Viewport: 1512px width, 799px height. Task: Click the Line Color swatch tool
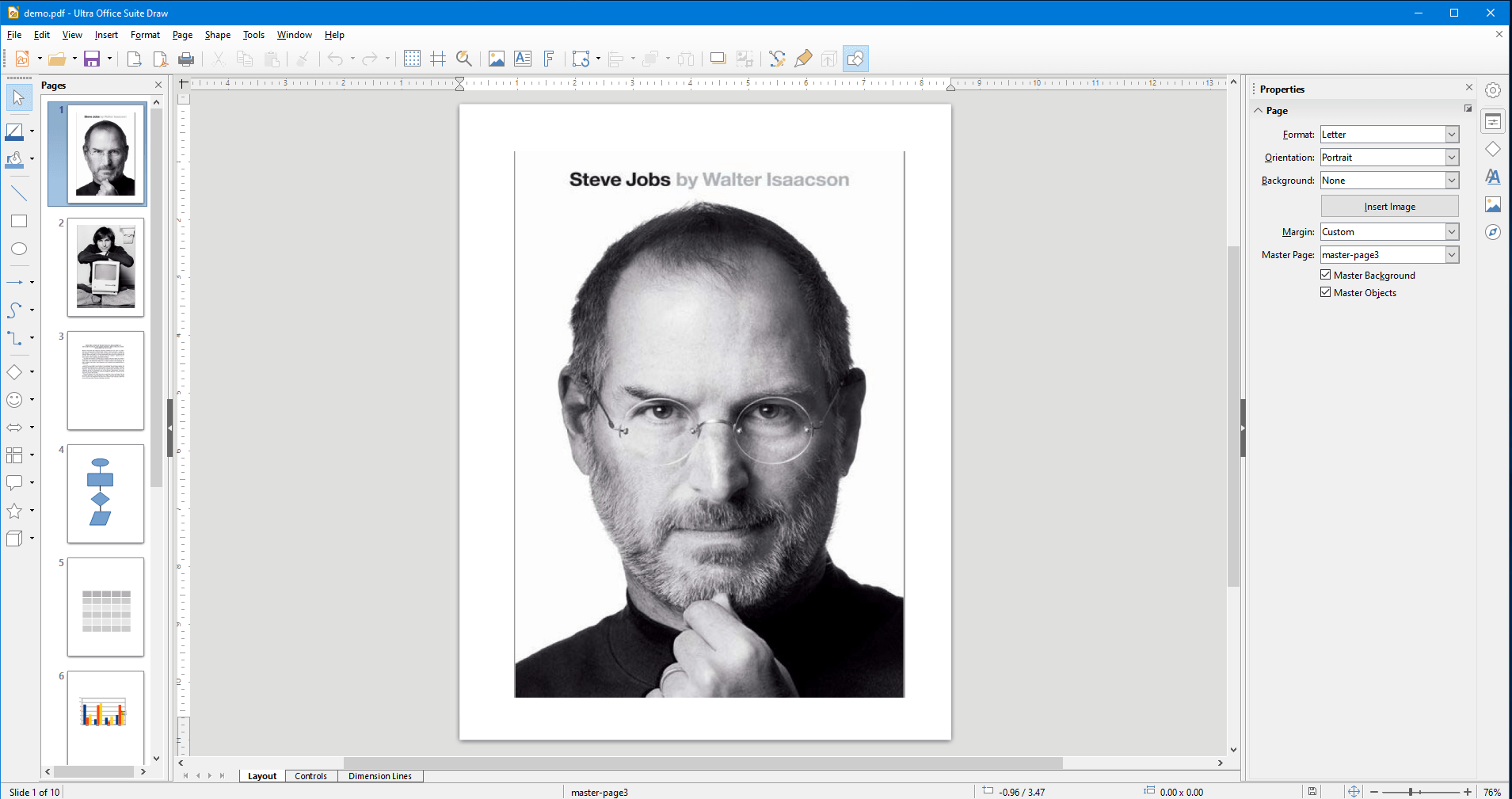[x=14, y=131]
